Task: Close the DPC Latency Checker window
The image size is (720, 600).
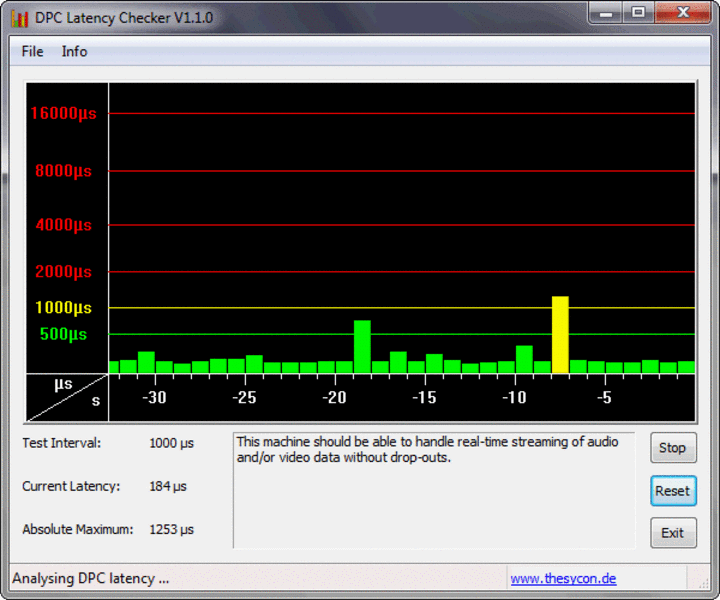Action: click(683, 13)
